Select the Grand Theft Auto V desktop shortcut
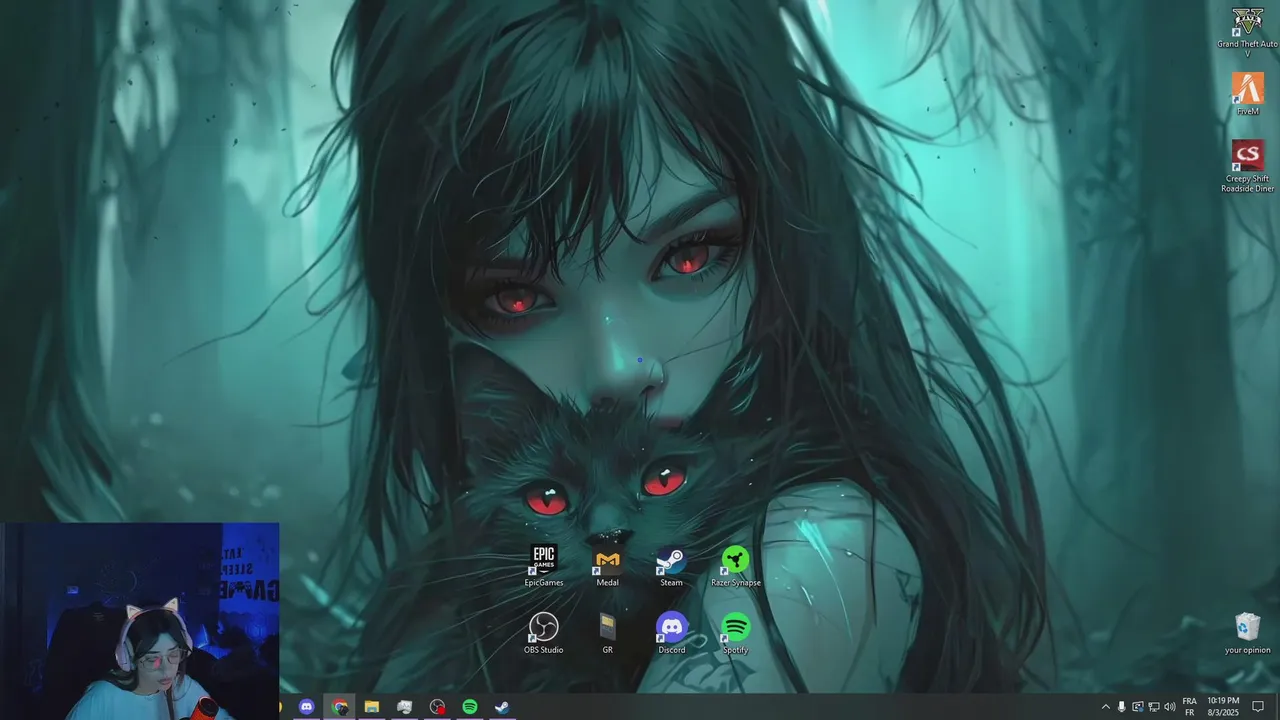Screen dimensions: 1280x720 pyautogui.click(x=1247, y=30)
